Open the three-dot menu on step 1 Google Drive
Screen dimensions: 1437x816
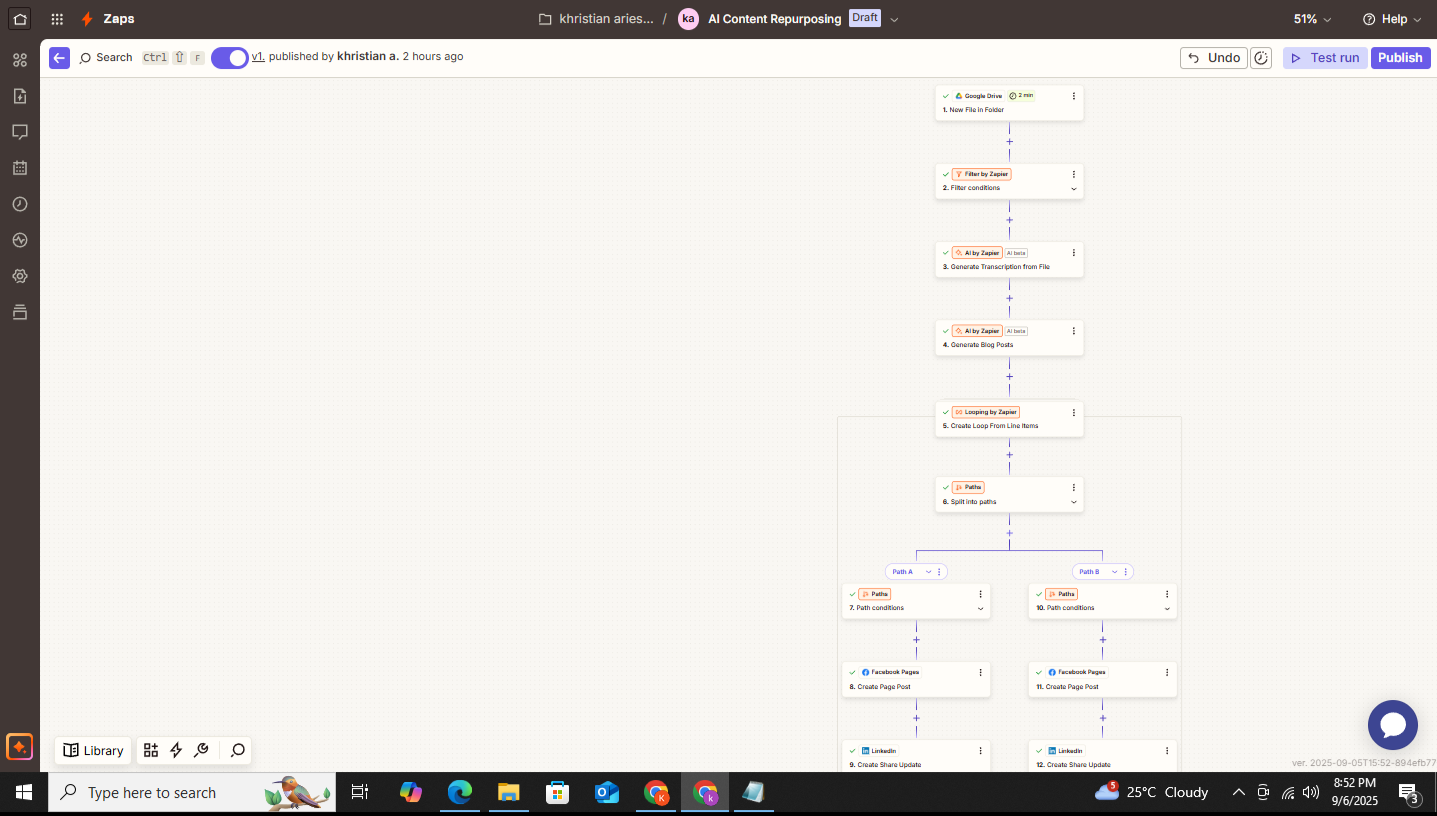pos(1074,96)
